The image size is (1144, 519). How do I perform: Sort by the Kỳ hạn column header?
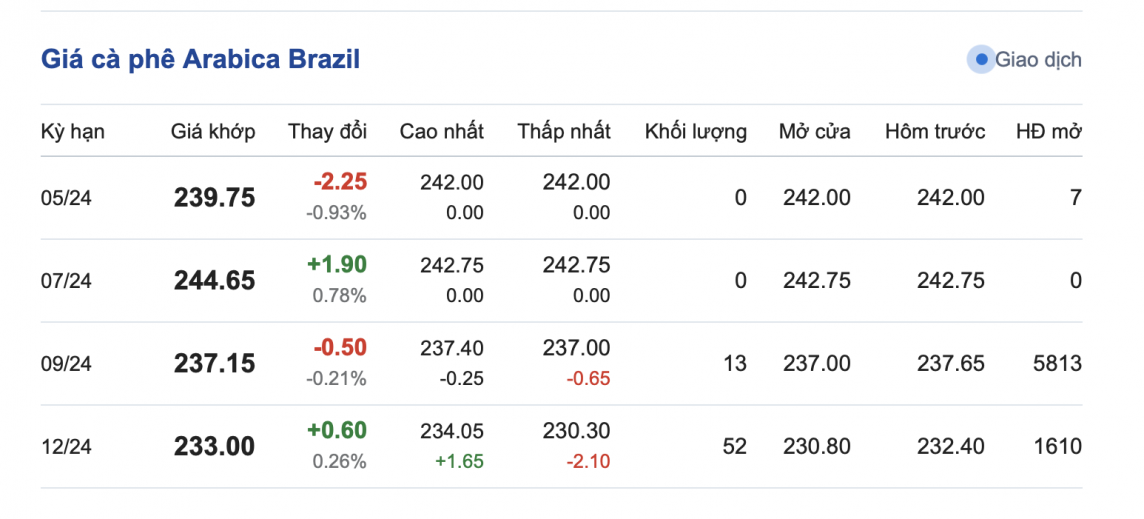click(x=73, y=131)
